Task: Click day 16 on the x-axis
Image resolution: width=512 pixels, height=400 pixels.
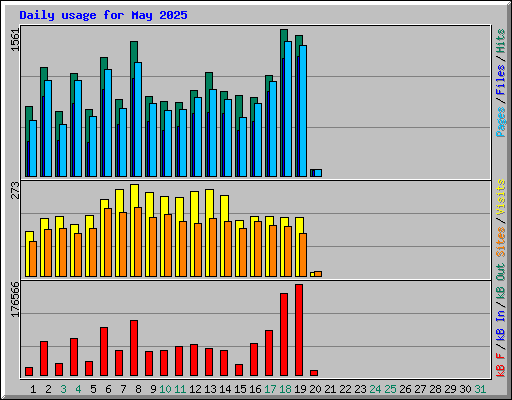Action: 255,389
